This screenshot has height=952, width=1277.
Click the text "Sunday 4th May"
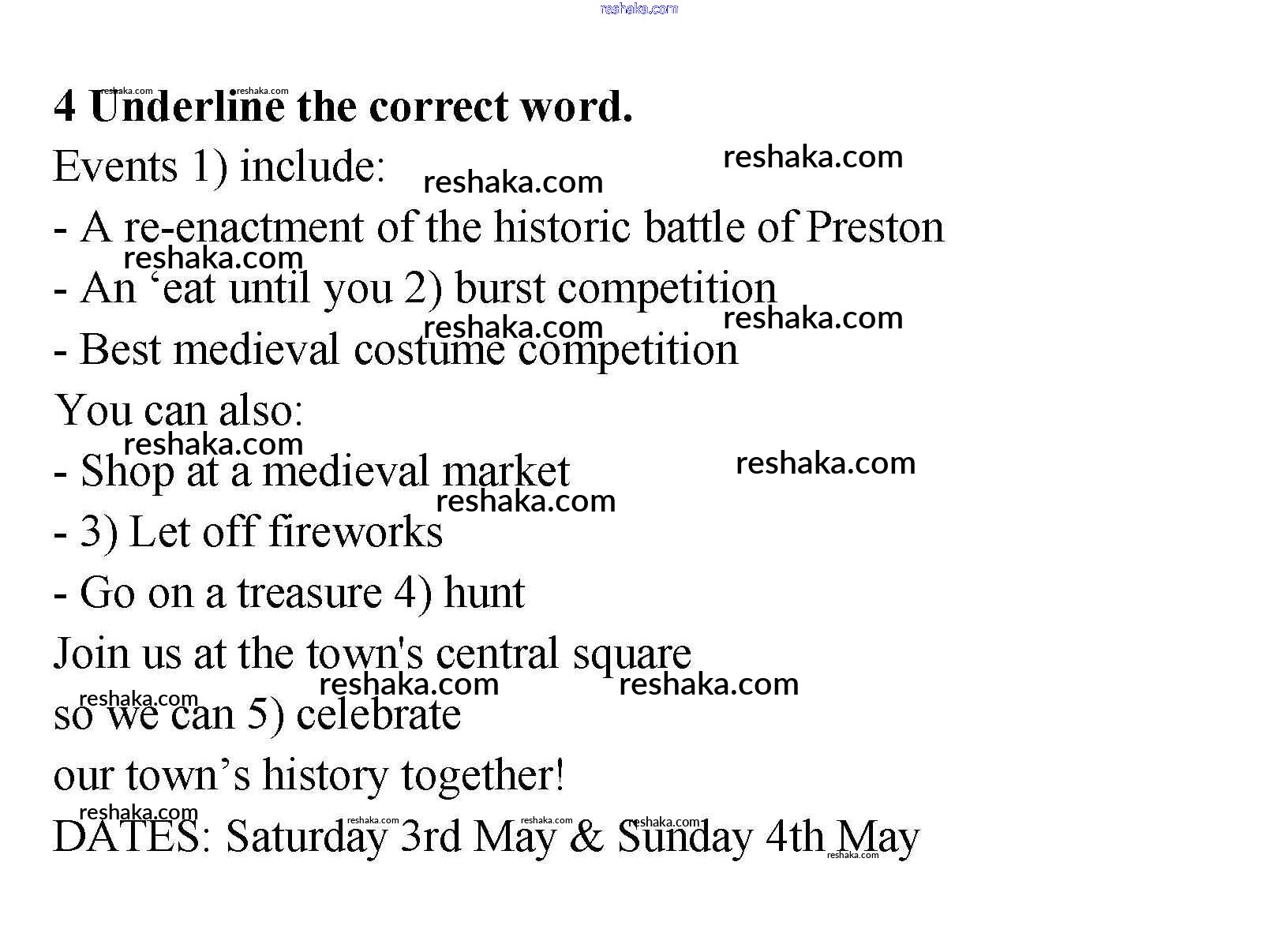click(768, 837)
